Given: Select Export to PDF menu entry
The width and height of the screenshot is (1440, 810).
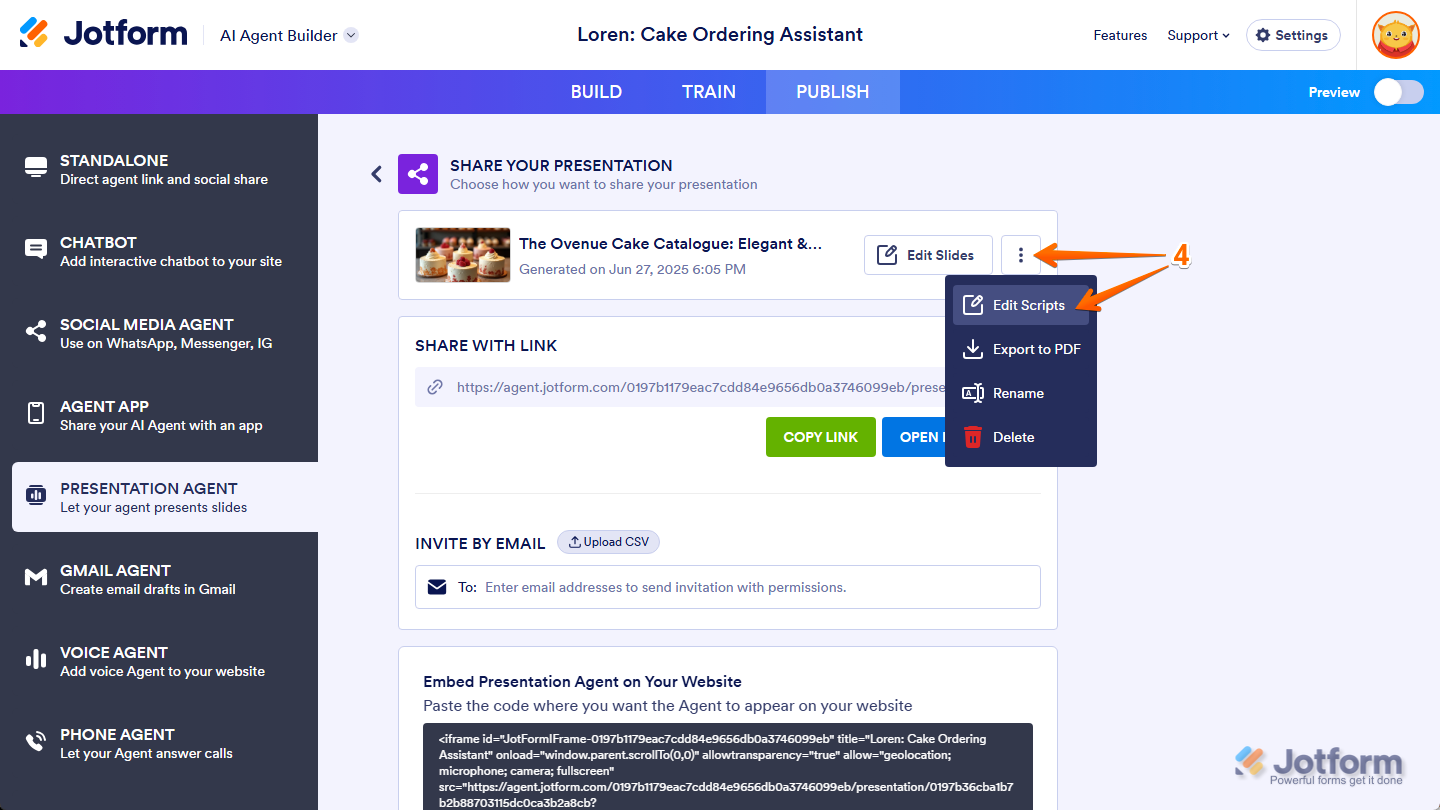Looking at the screenshot, I should coord(1021,349).
